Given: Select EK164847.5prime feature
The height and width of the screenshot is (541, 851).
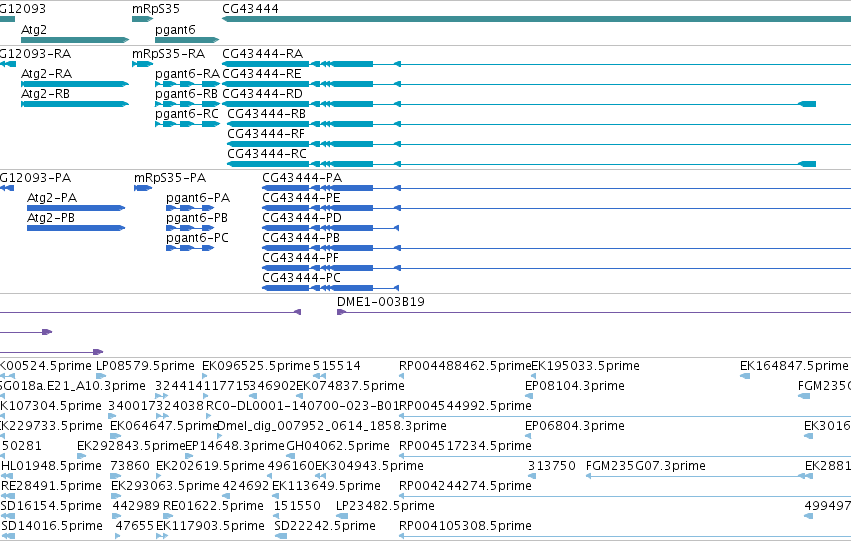Looking at the screenshot, I should pyautogui.click(x=745, y=376).
